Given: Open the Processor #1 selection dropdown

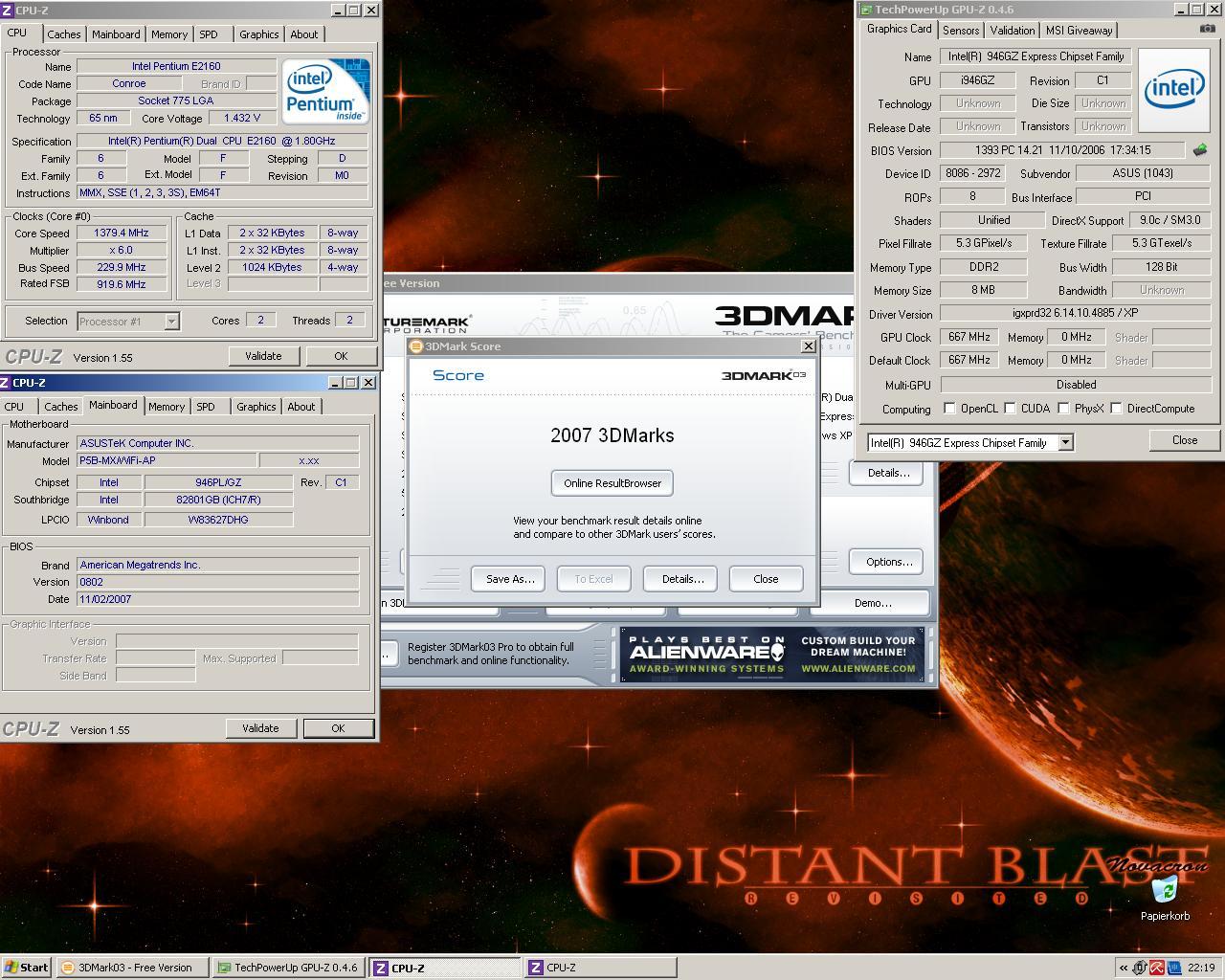Looking at the screenshot, I should pos(171,322).
